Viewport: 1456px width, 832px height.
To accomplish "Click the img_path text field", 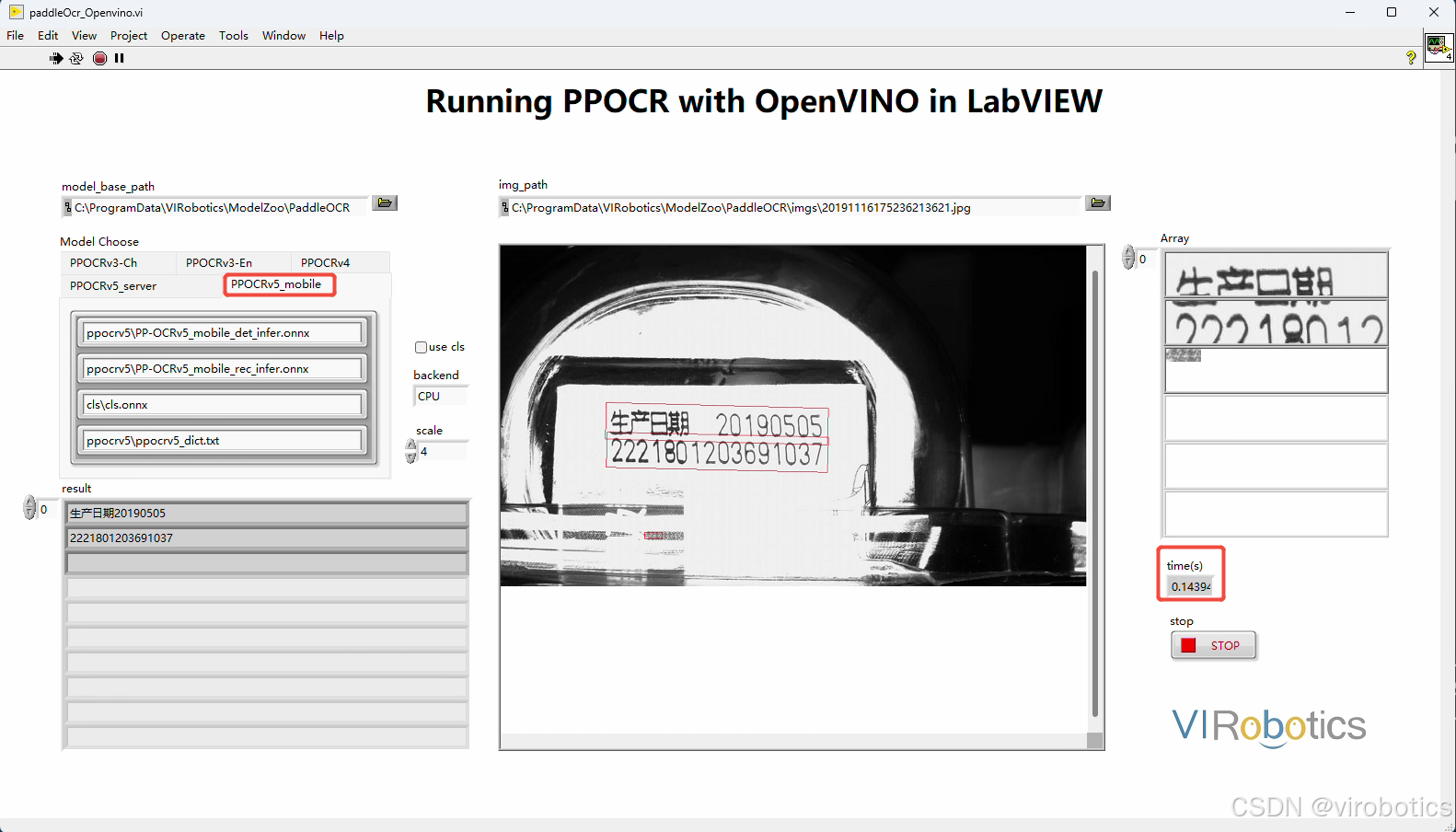I will pos(794,208).
